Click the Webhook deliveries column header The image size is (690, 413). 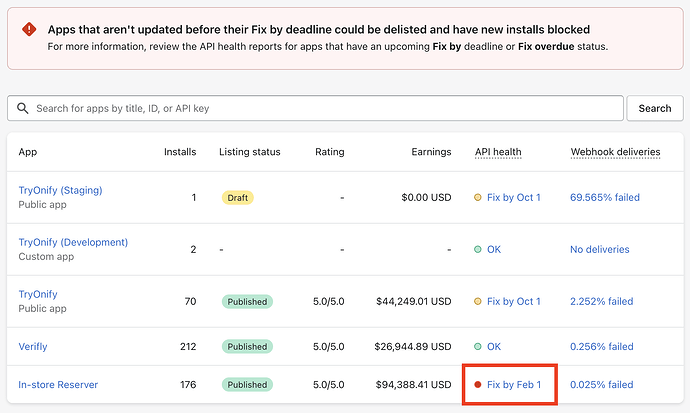point(615,152)
